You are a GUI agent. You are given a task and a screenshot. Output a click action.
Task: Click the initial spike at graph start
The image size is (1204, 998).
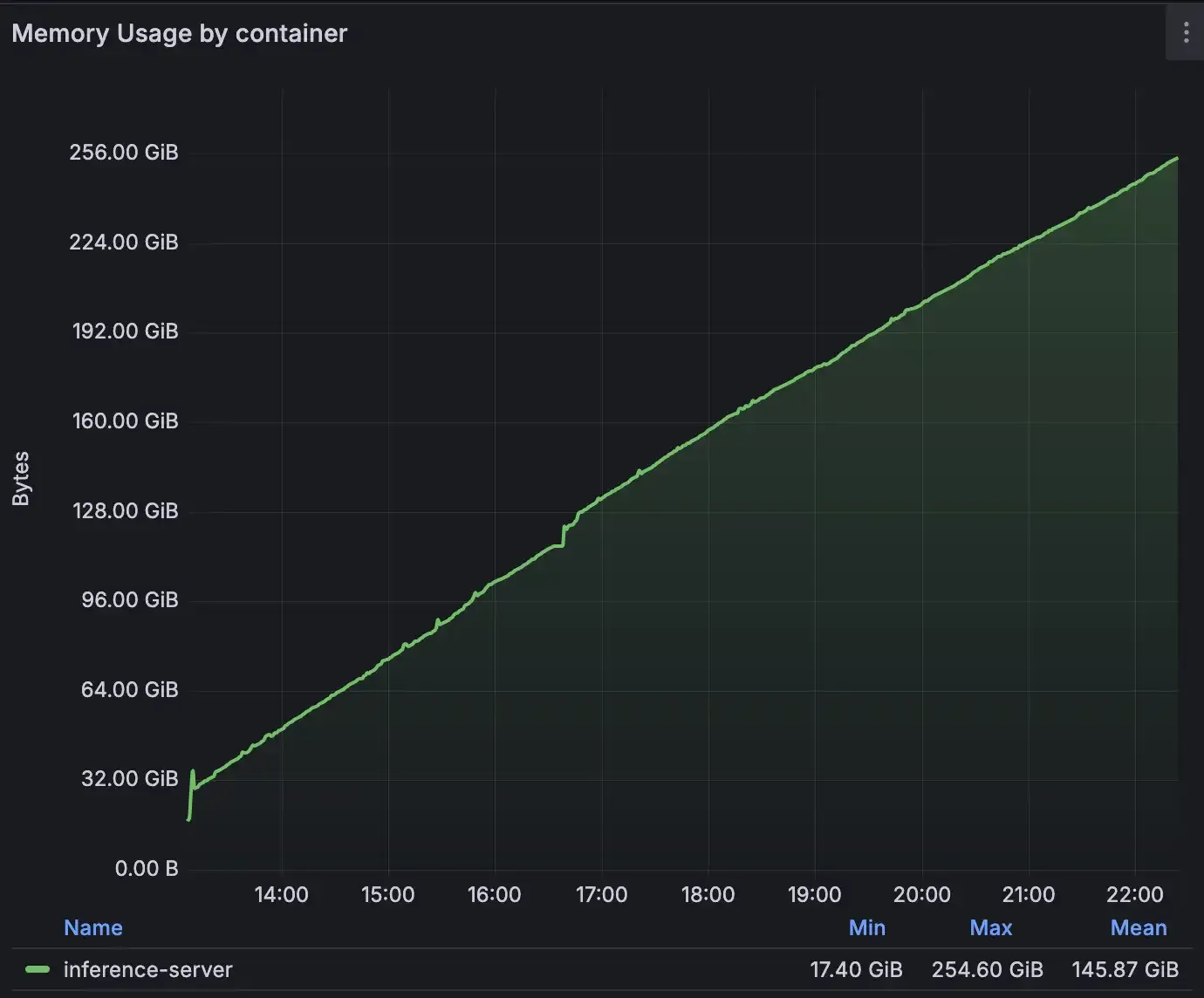pos(192,773)
